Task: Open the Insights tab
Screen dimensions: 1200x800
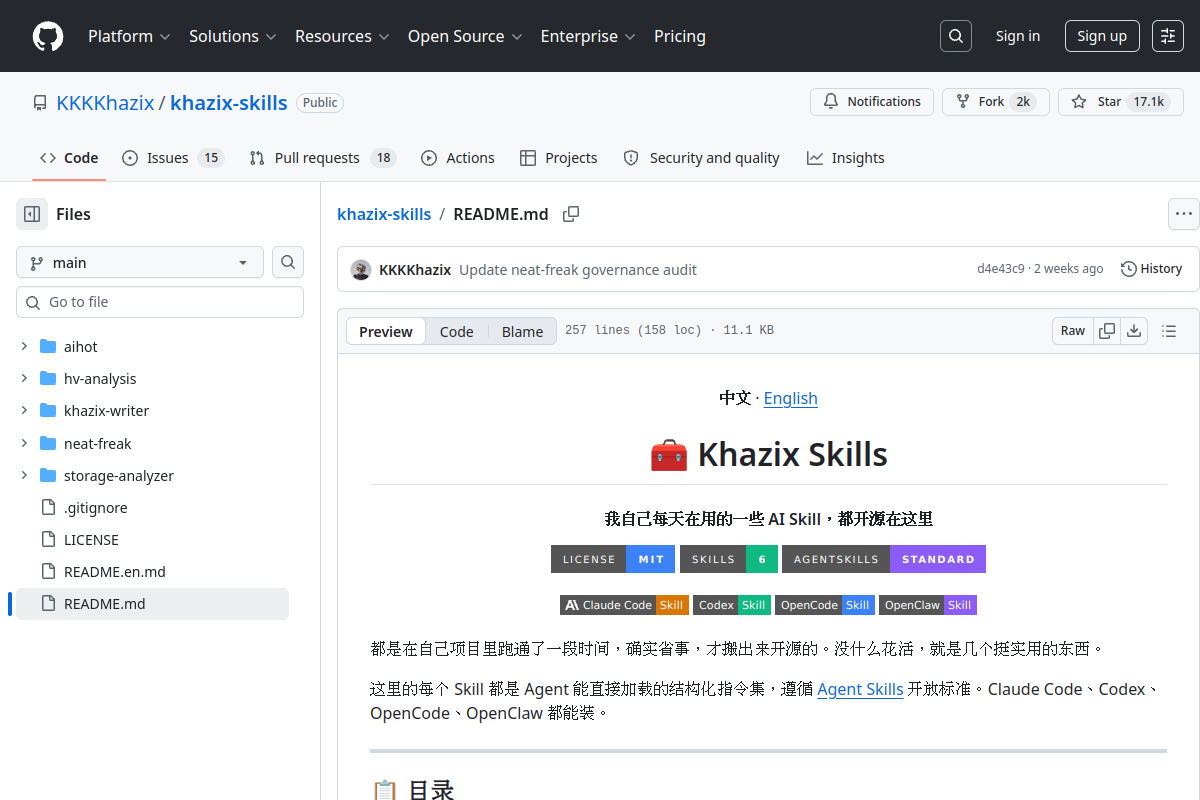Action: 845,158
